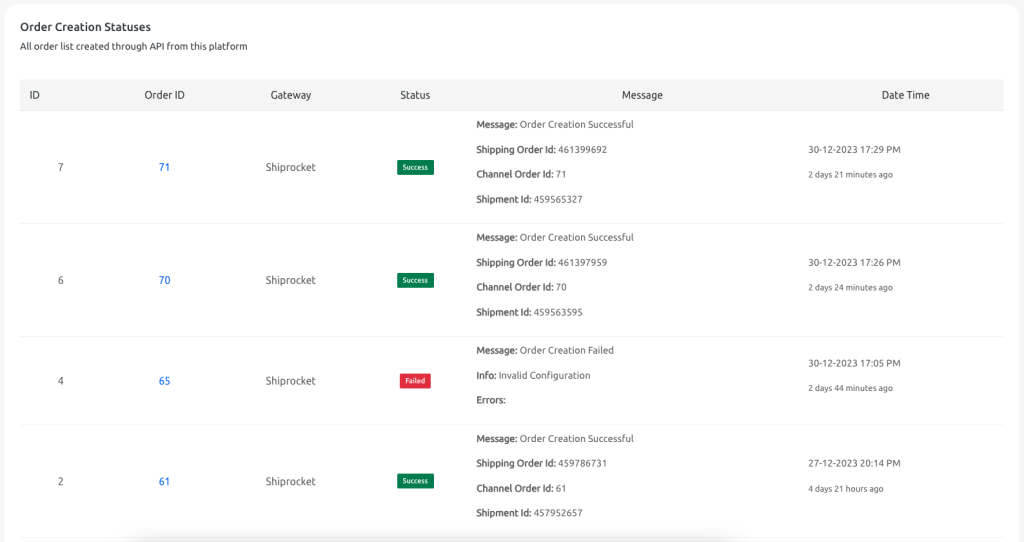The width and height of the screenshot is (1024, 542).
Task: Click the Success badge for order 71
Action: (x=415, y=167)
